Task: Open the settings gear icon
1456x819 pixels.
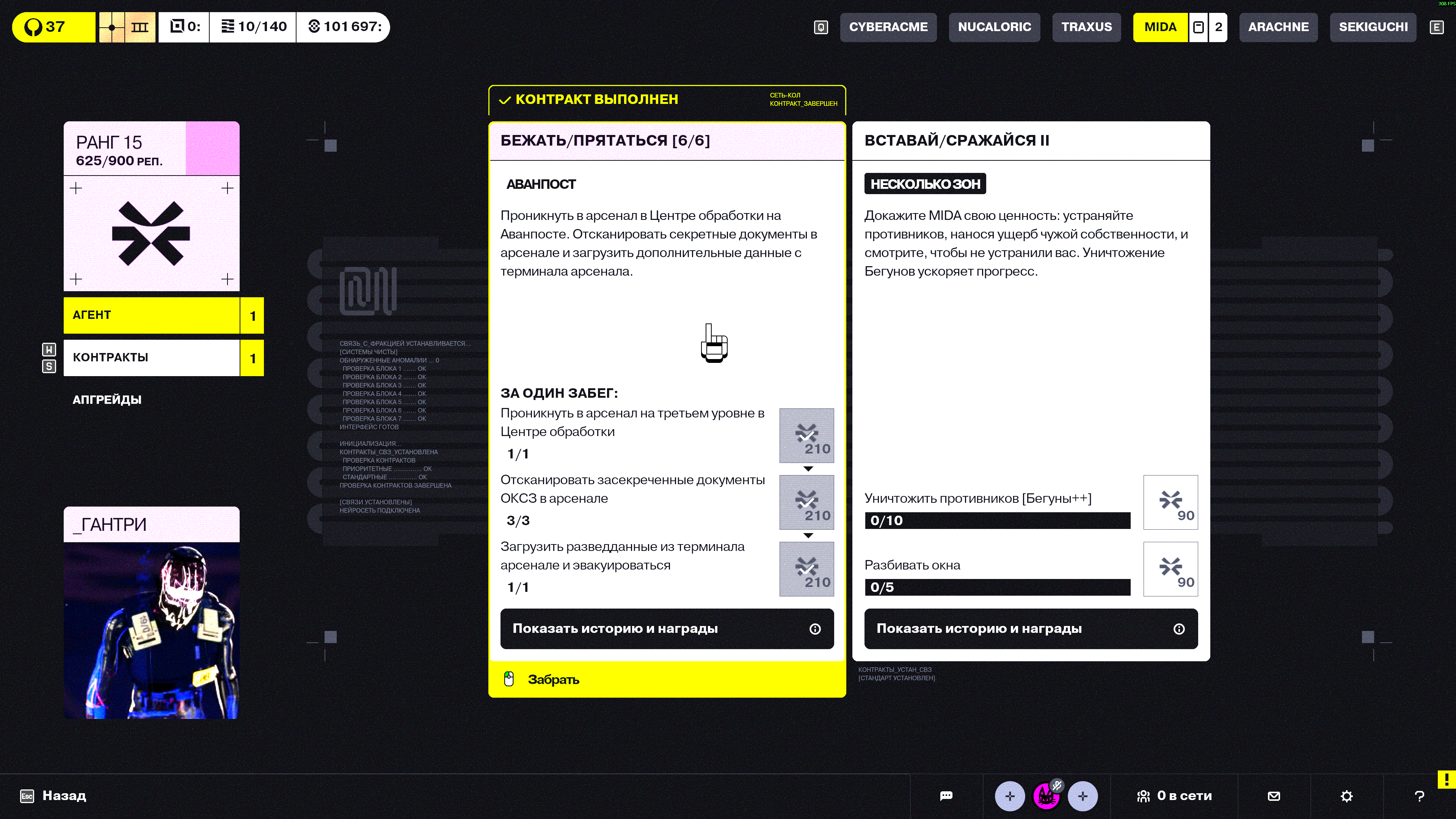Action: pos(1347,796)
